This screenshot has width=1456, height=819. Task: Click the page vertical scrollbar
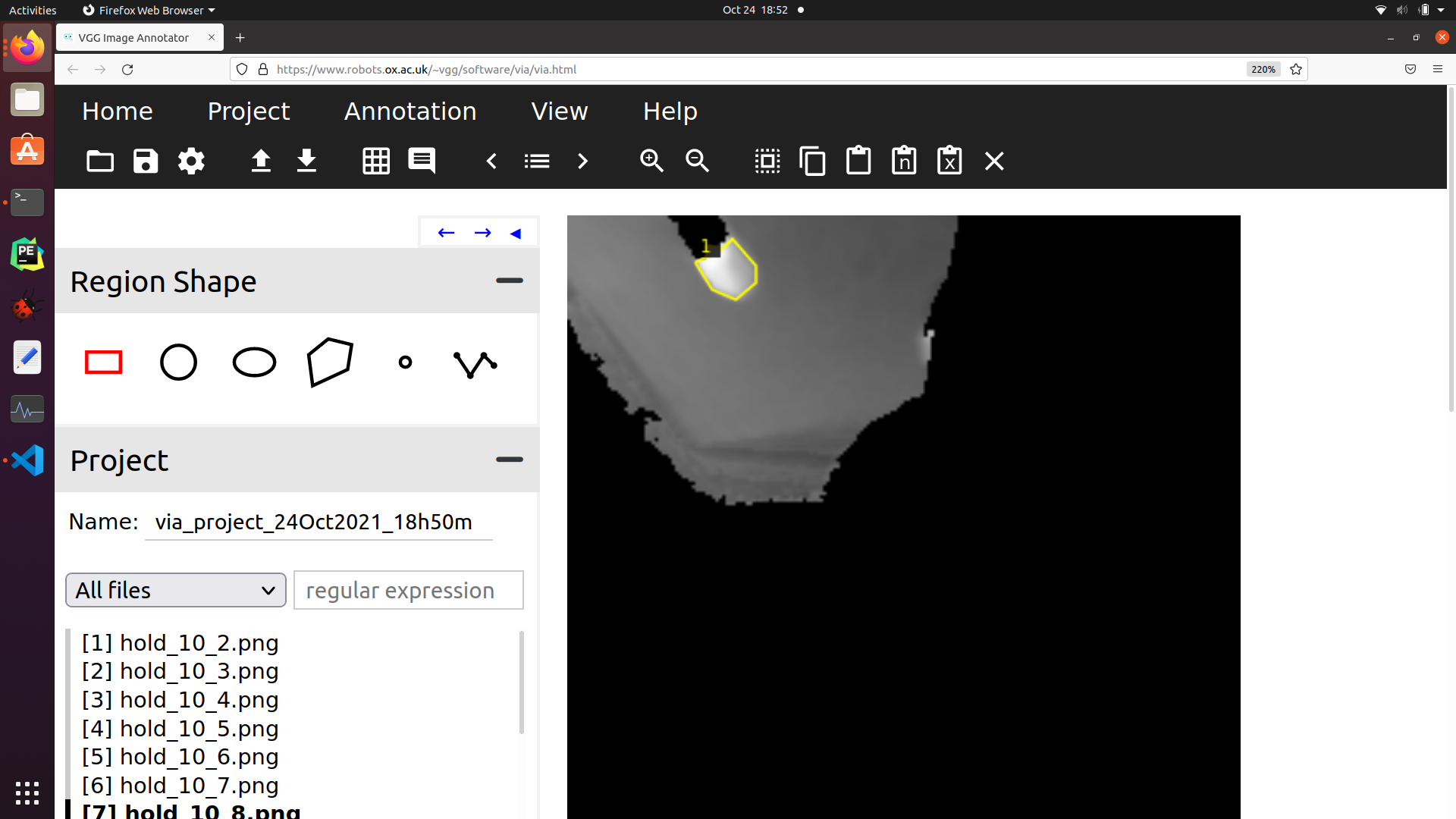[1451, 250]
